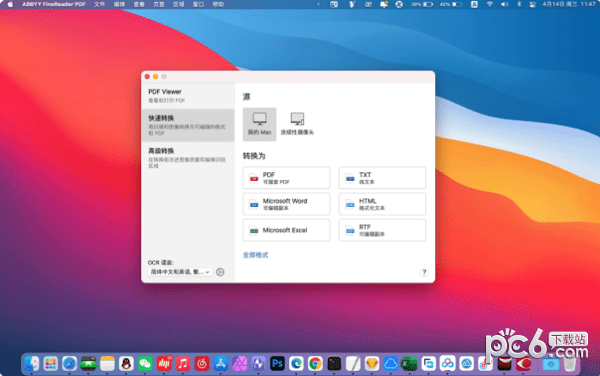This screenshot has width=600, height=376.
Task: Launch Microsoft Edge from the Dock
Action: [296, 363]
